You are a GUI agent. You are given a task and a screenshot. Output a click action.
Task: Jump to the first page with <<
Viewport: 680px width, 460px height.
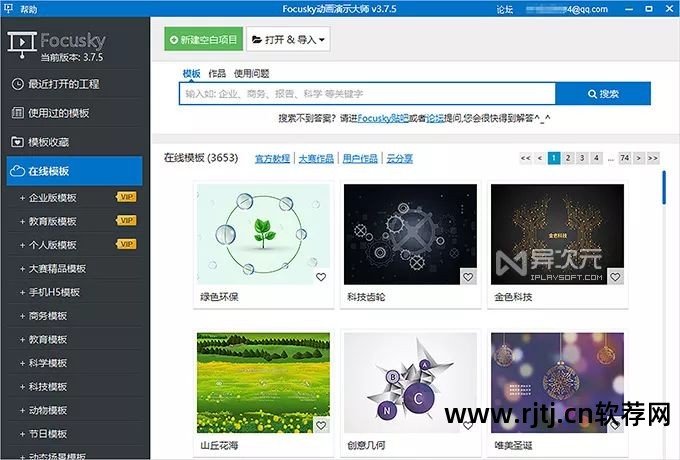pyautogui.click(x=526, y=158)
